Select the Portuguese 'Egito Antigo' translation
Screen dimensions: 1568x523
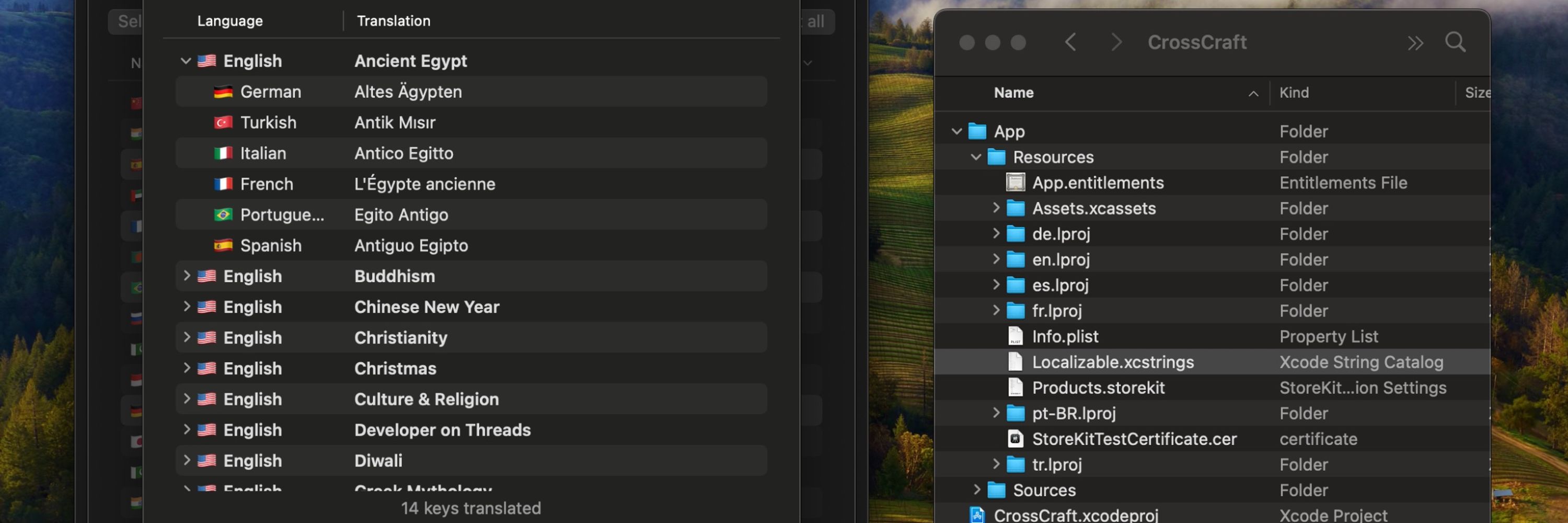pyautogui.click(x=401, y=215)
